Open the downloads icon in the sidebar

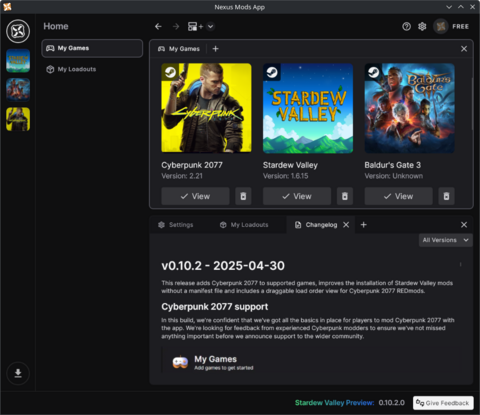[18, 373]
